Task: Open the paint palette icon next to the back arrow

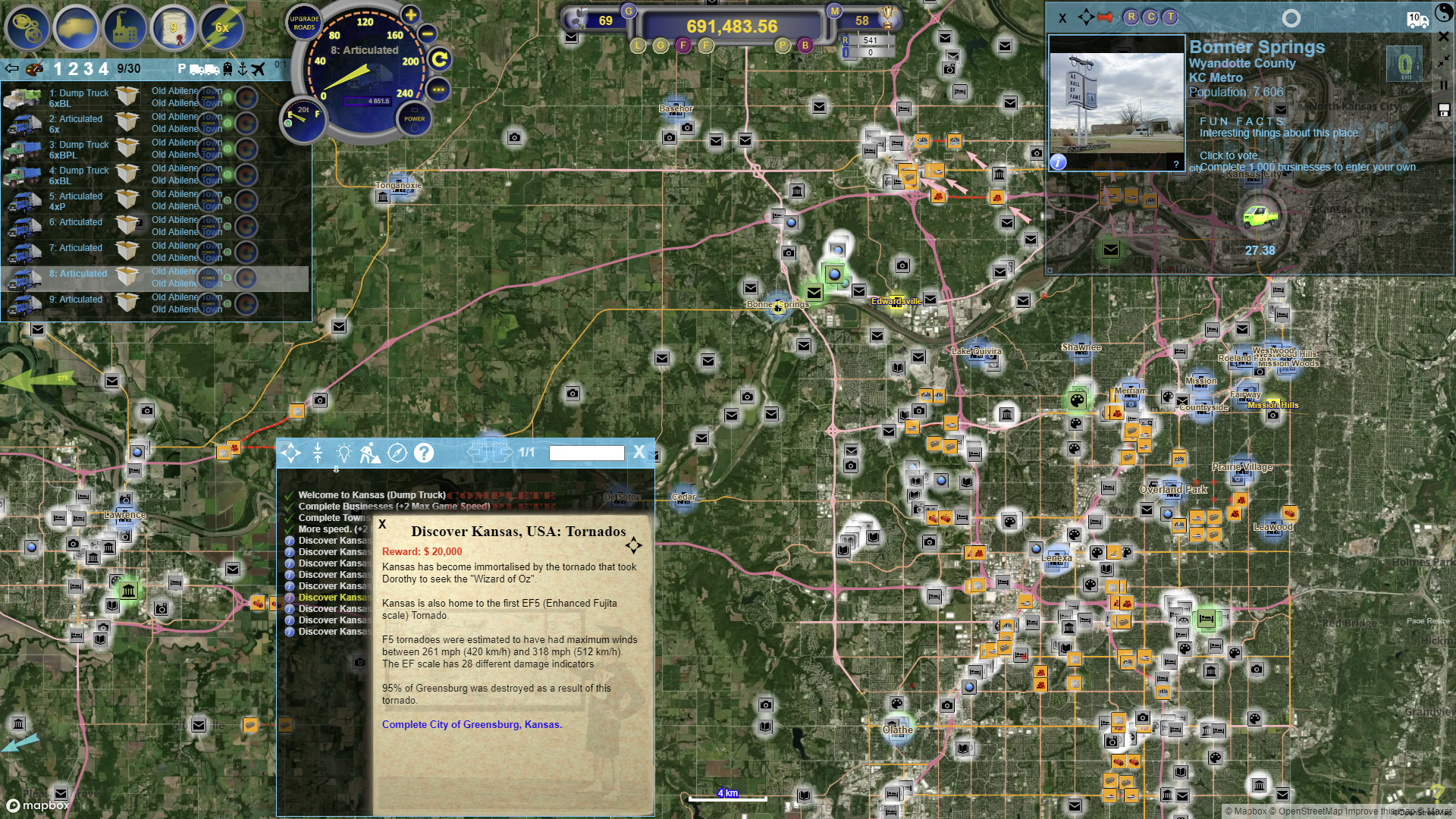Action: tap(34, 67)
